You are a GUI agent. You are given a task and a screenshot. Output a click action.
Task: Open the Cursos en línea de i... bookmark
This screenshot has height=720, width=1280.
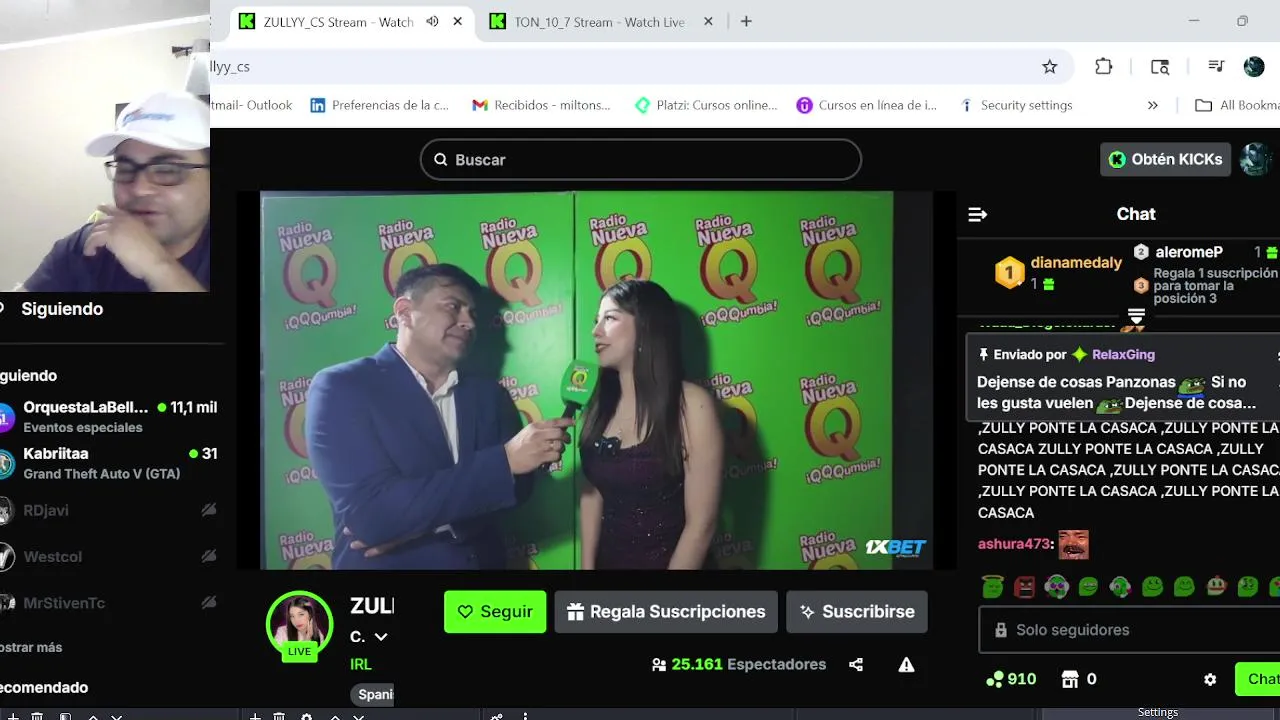coord(867,105)
